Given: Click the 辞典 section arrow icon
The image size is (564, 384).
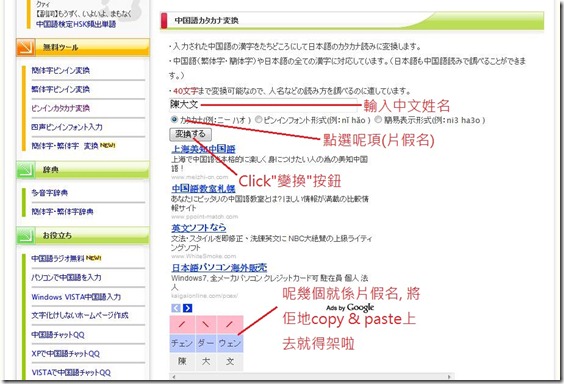Looking at the screenshot, I should coord(26,170).
